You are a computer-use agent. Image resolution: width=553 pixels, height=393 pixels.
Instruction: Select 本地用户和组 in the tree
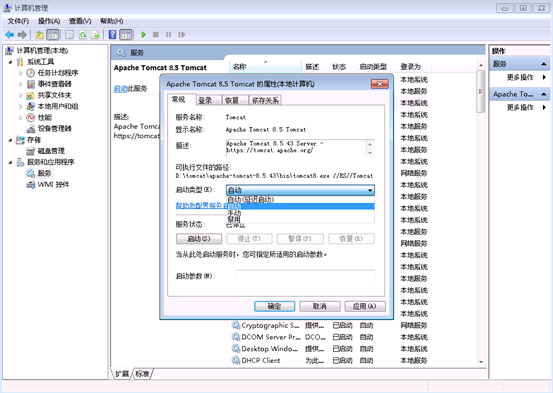[58, 106]
